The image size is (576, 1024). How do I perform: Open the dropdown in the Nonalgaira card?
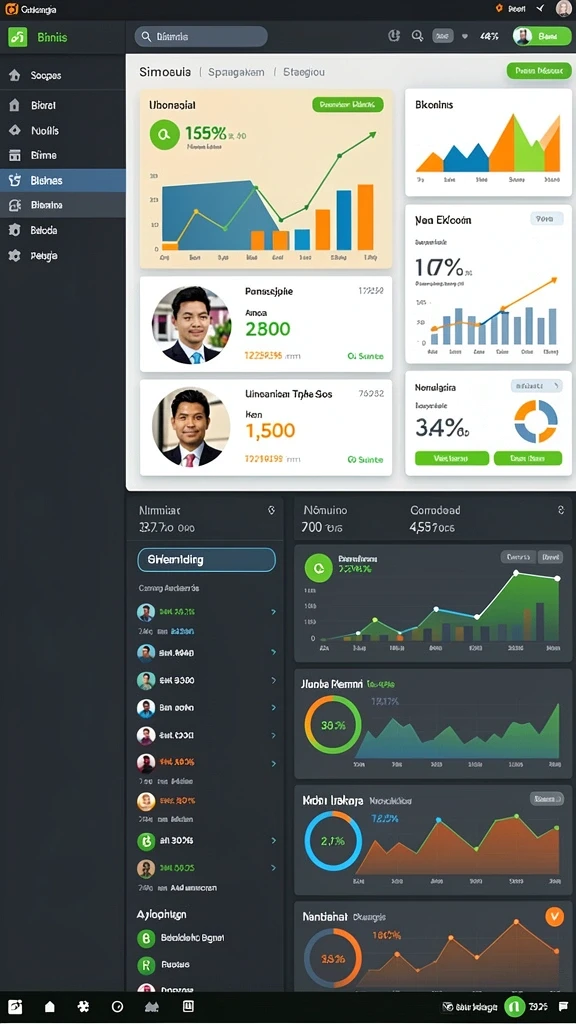pyautogui.click(x=536, y=386)
